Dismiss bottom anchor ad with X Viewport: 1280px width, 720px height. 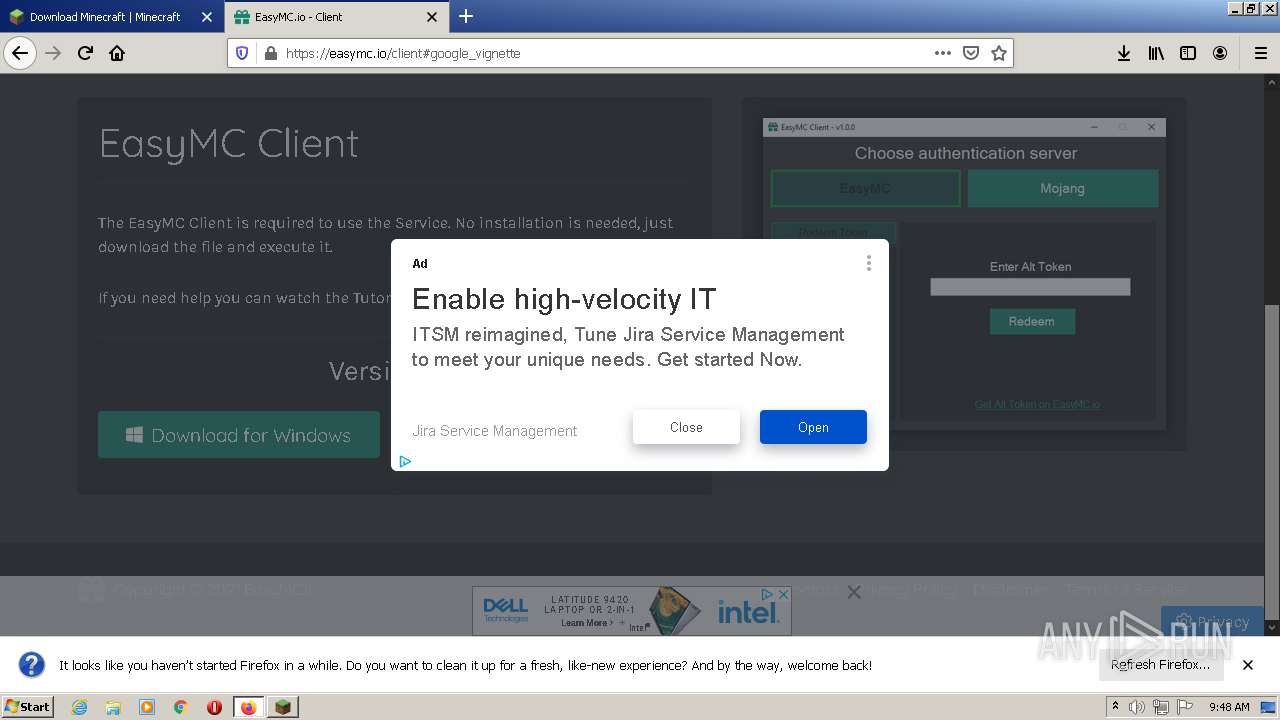854,592
